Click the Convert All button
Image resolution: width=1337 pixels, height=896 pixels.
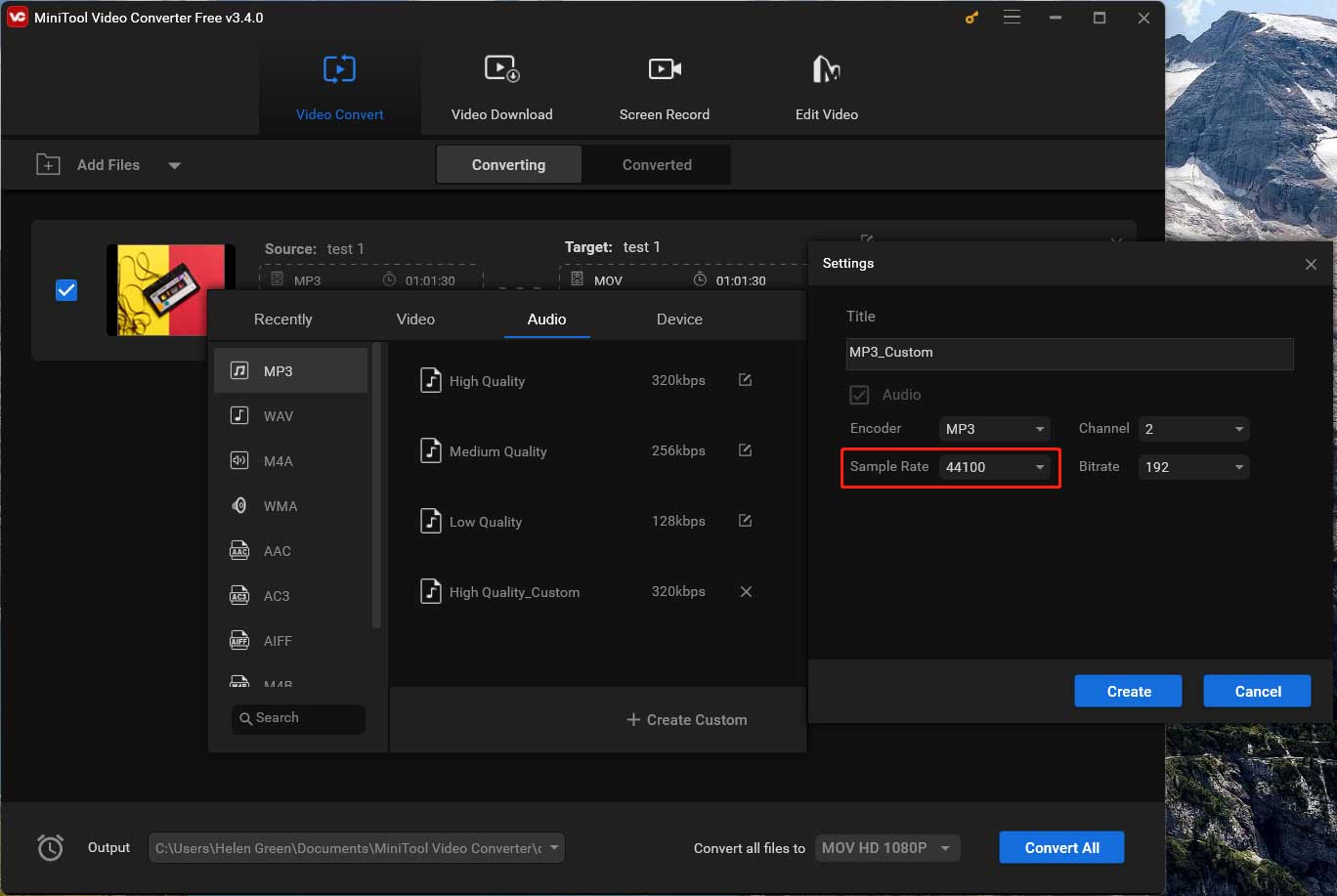pyautogui.click(x=1061, y=847)
